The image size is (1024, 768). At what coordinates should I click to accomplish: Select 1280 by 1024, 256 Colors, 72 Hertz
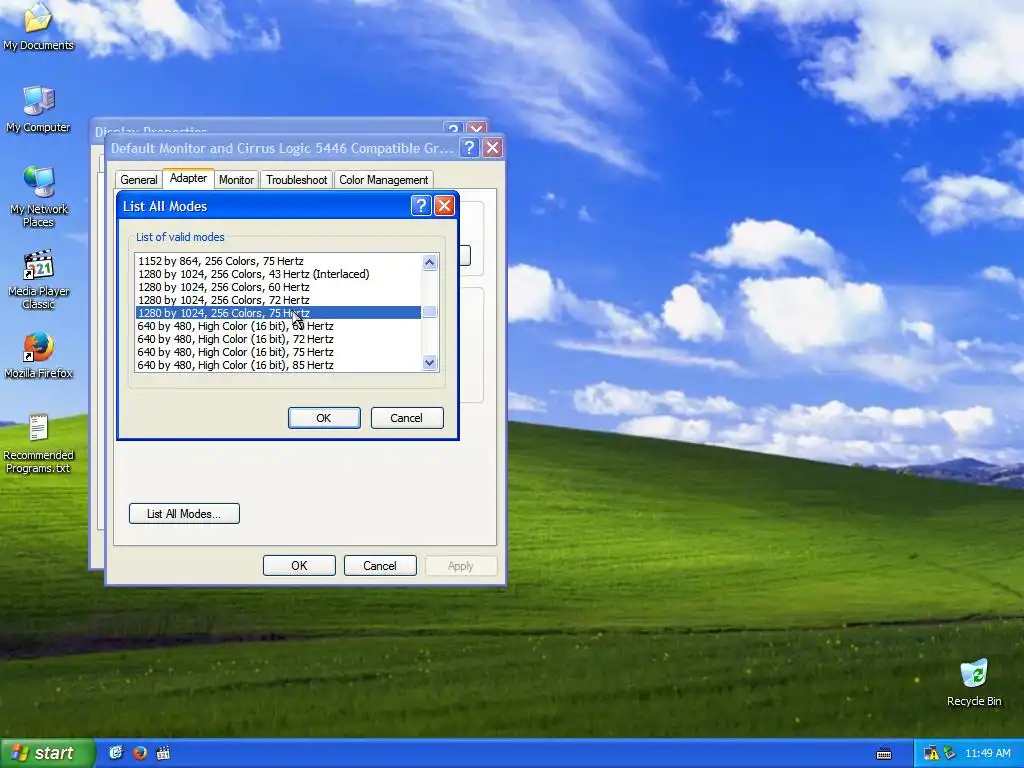[278, 300]
